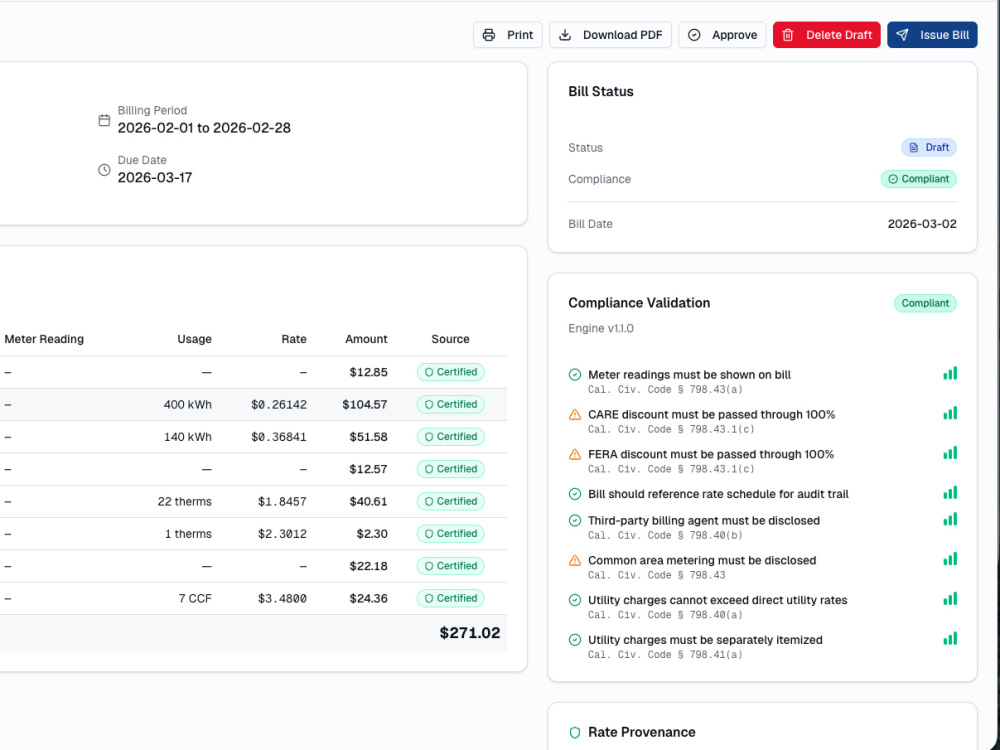Click Certified badge in the $12.57 row
The image size is (1000, 750).
click(450, 469)
